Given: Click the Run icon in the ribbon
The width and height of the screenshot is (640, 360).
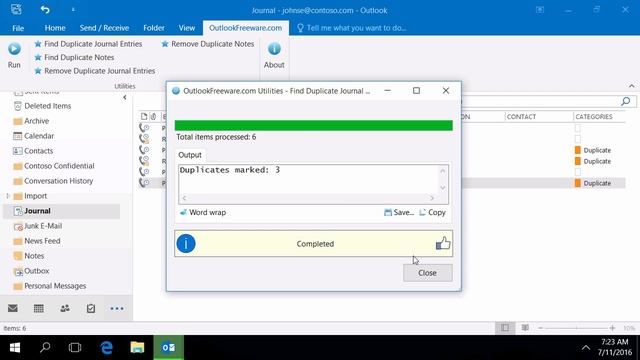Looking at the screenshot, I should [x=14, y=49].
